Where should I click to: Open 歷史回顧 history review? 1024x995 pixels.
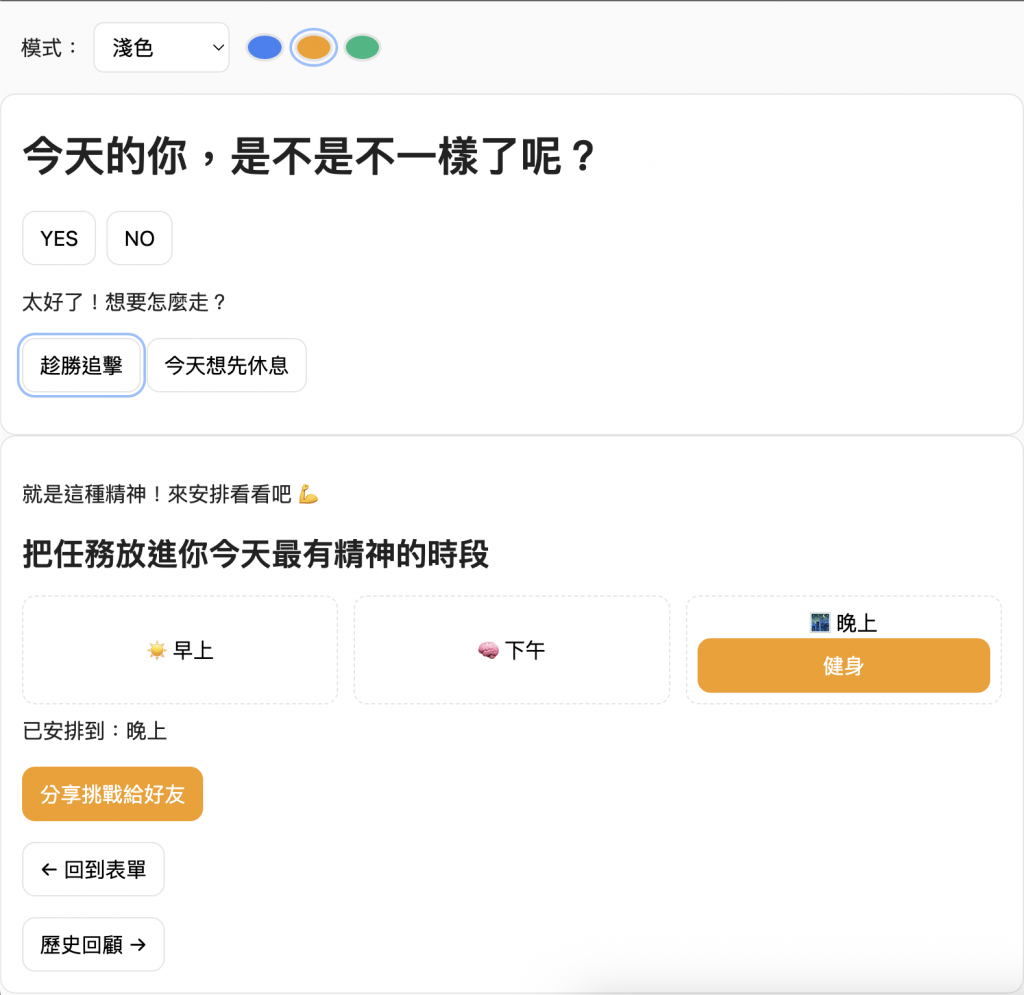point(93,945)
